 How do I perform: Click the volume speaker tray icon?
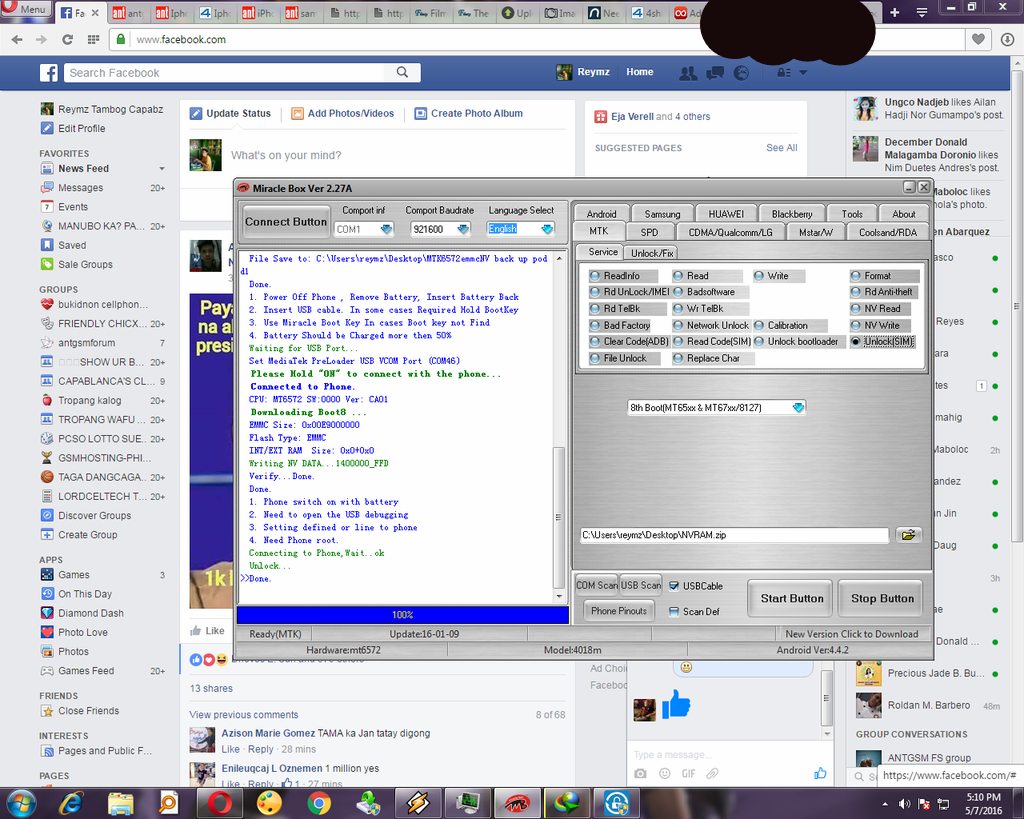tap(904, 804)
